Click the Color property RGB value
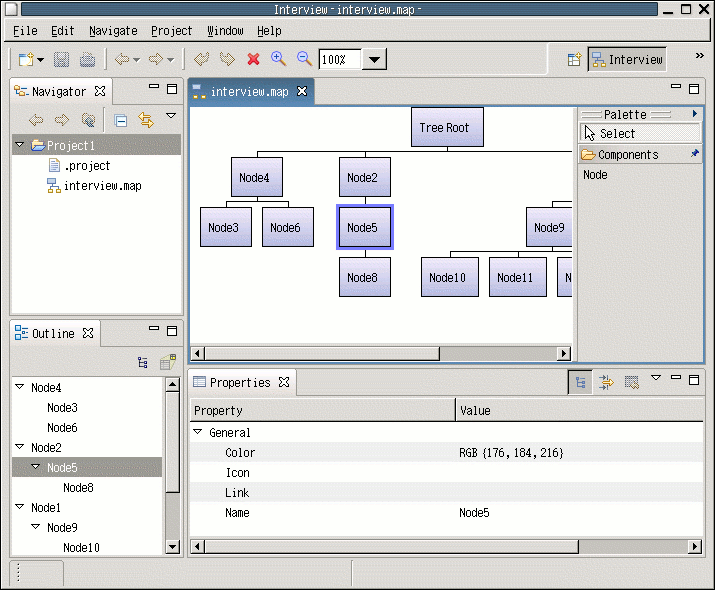The height and width of the screenshot is (590, 715). 510,453
